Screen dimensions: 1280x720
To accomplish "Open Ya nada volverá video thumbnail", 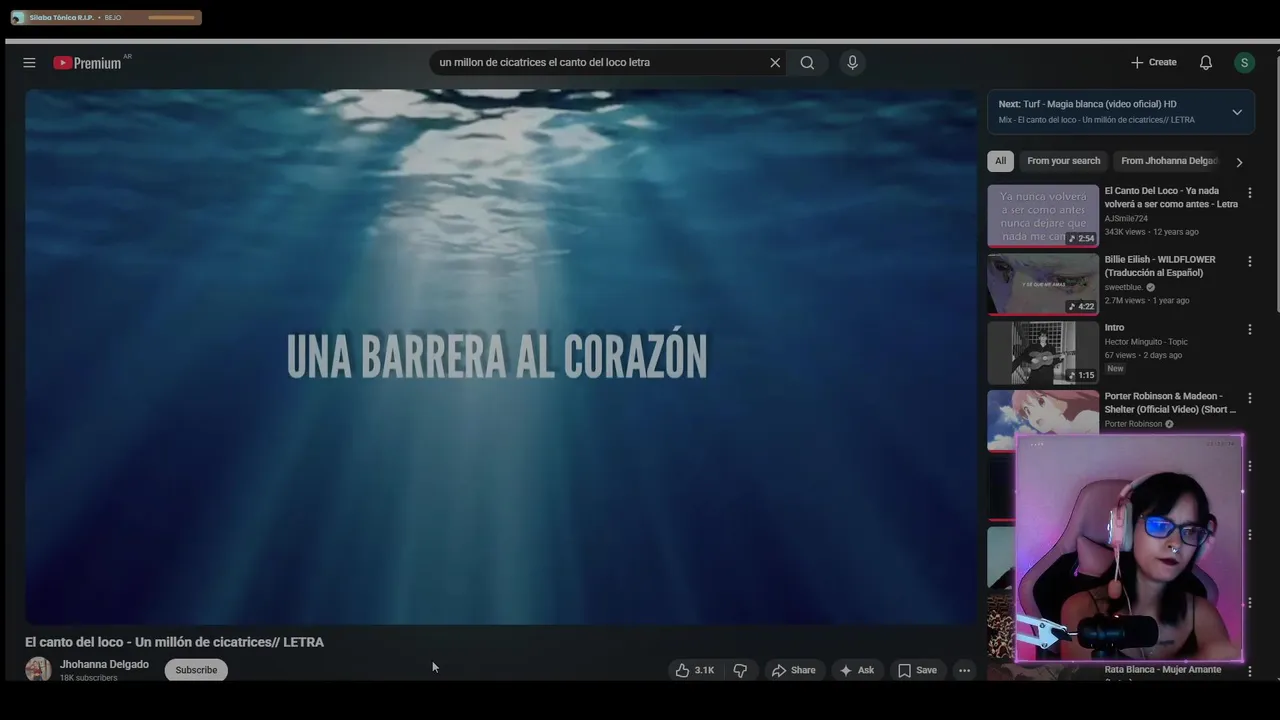I will coord(1043,215).
